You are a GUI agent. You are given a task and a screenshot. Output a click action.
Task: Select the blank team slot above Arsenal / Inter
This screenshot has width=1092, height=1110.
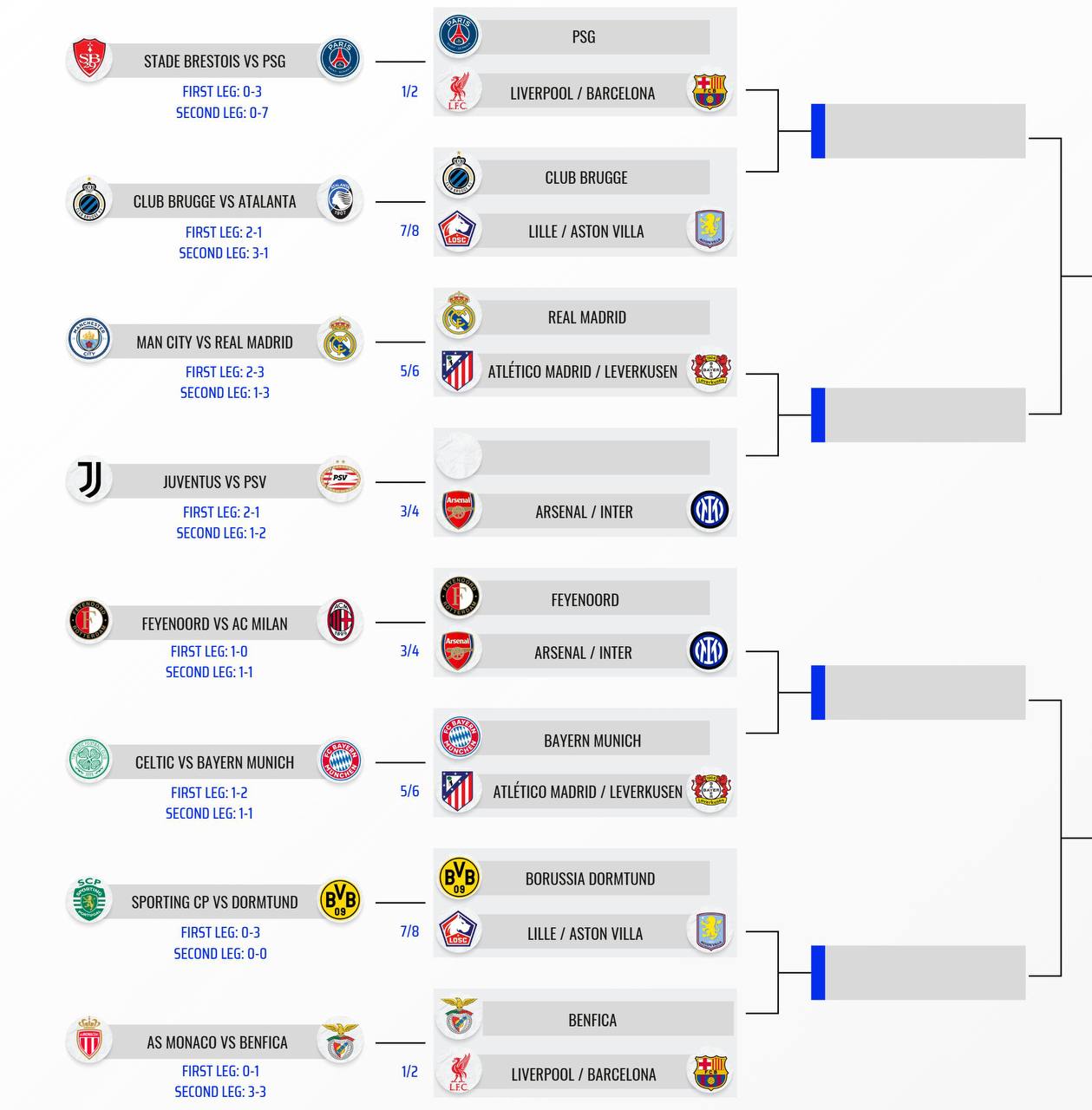point(593,458)
